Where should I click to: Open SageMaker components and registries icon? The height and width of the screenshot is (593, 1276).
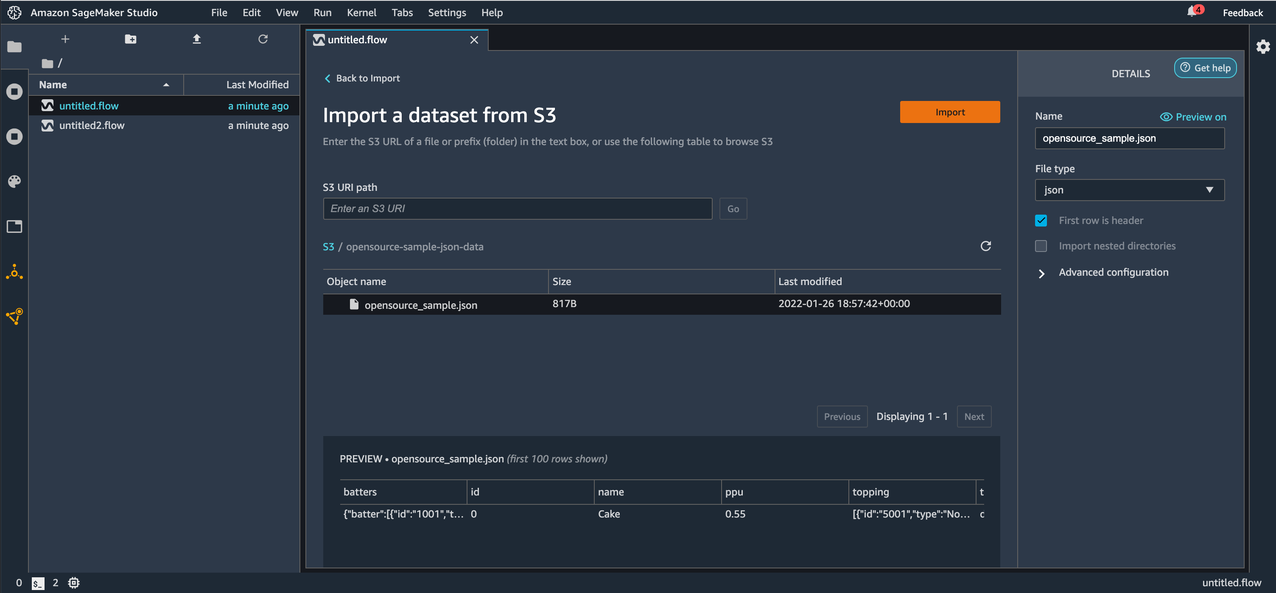pyautogui.click(x=14, y=316)
